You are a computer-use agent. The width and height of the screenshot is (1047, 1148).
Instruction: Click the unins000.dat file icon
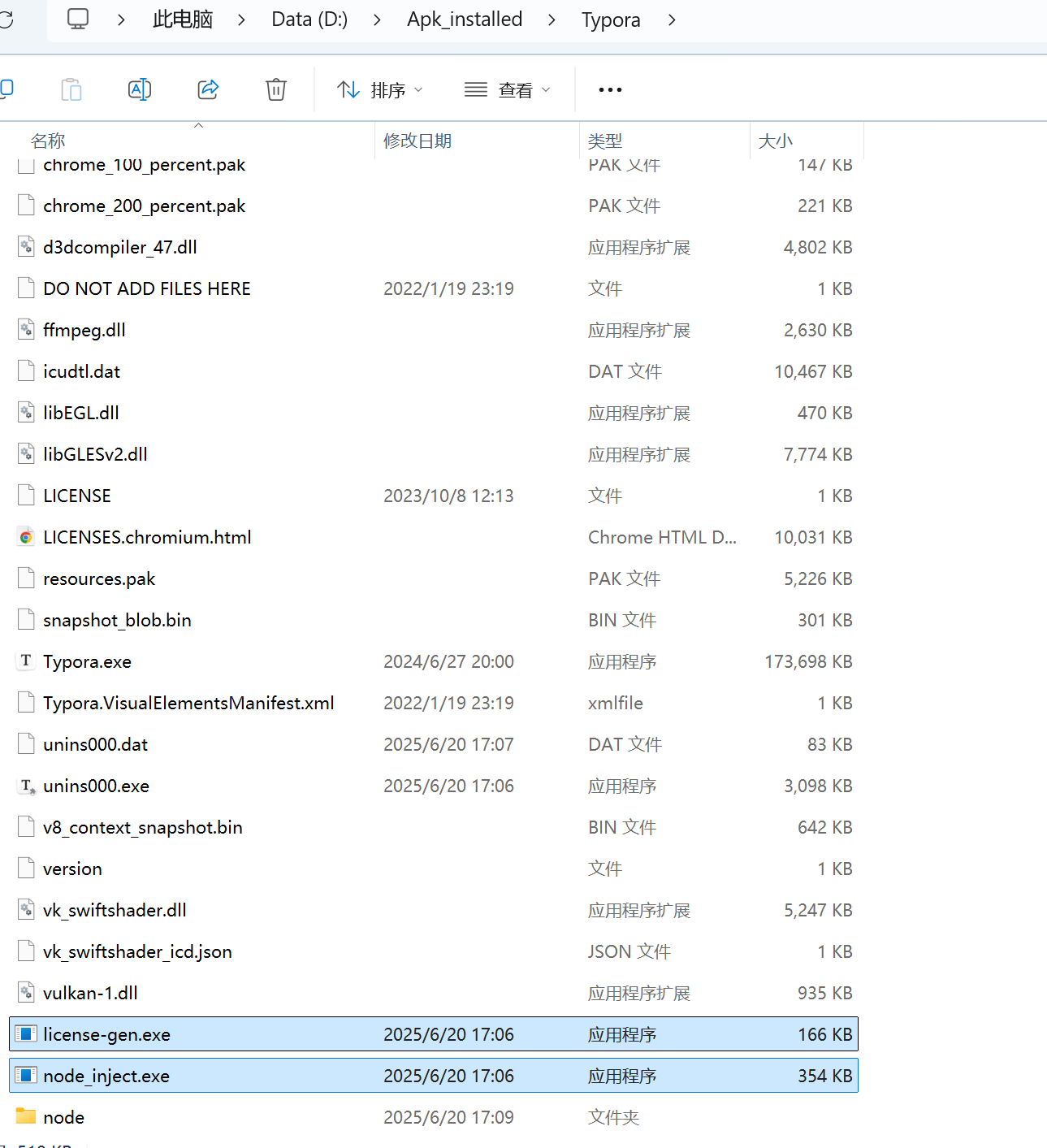(26, 744)
